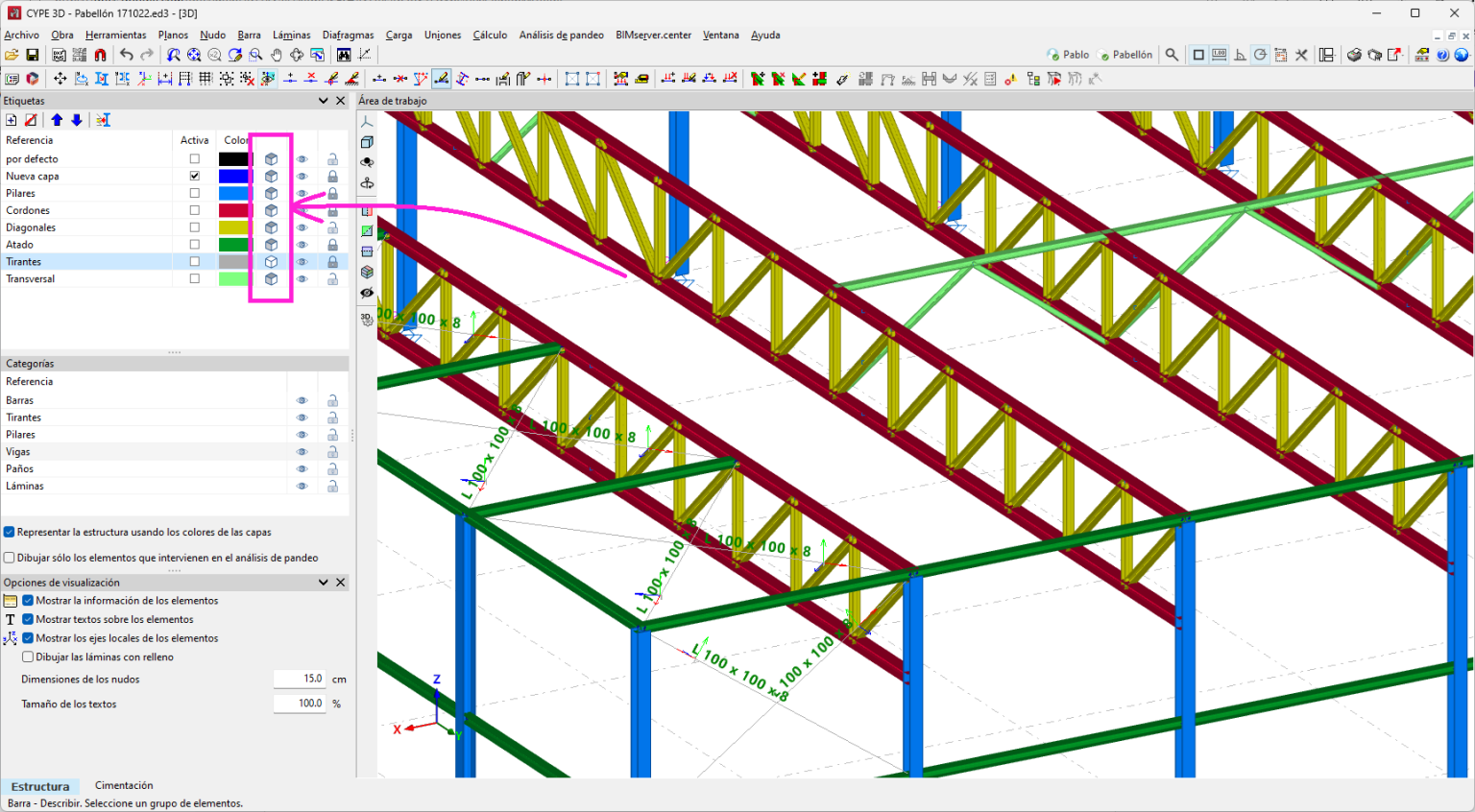Click the solid view cube for Cordones

(271, 210)
